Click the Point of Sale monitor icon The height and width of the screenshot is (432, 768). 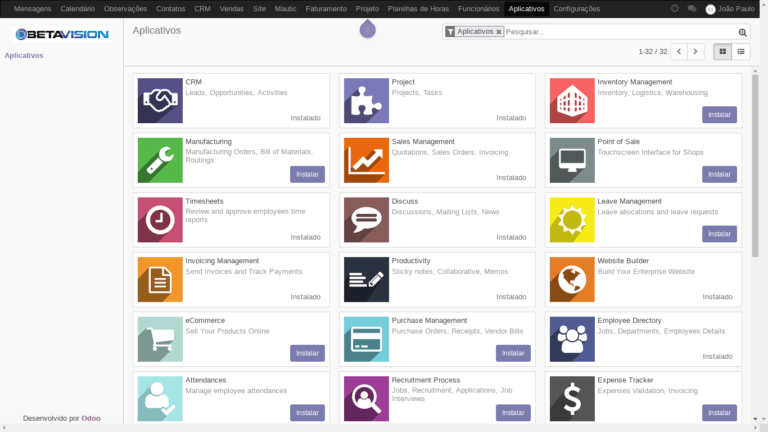tap(572, 160)
